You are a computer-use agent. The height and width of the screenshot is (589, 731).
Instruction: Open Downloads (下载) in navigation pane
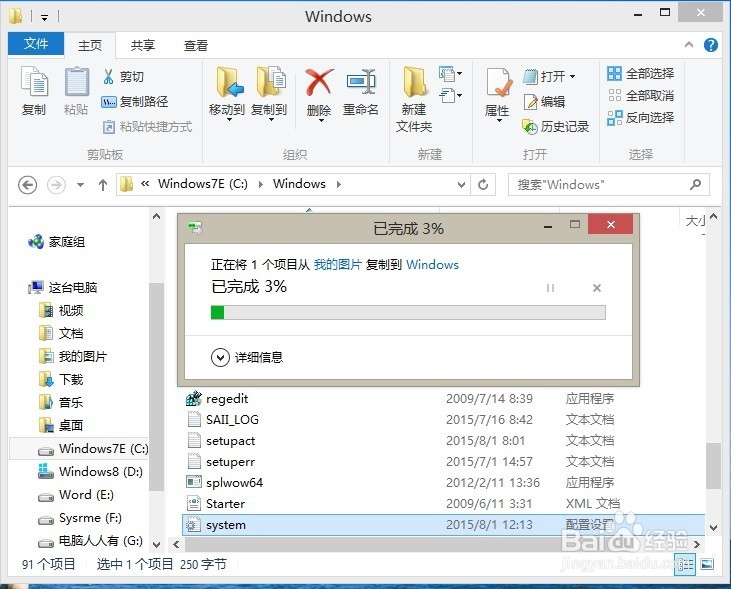coord(61,379)
